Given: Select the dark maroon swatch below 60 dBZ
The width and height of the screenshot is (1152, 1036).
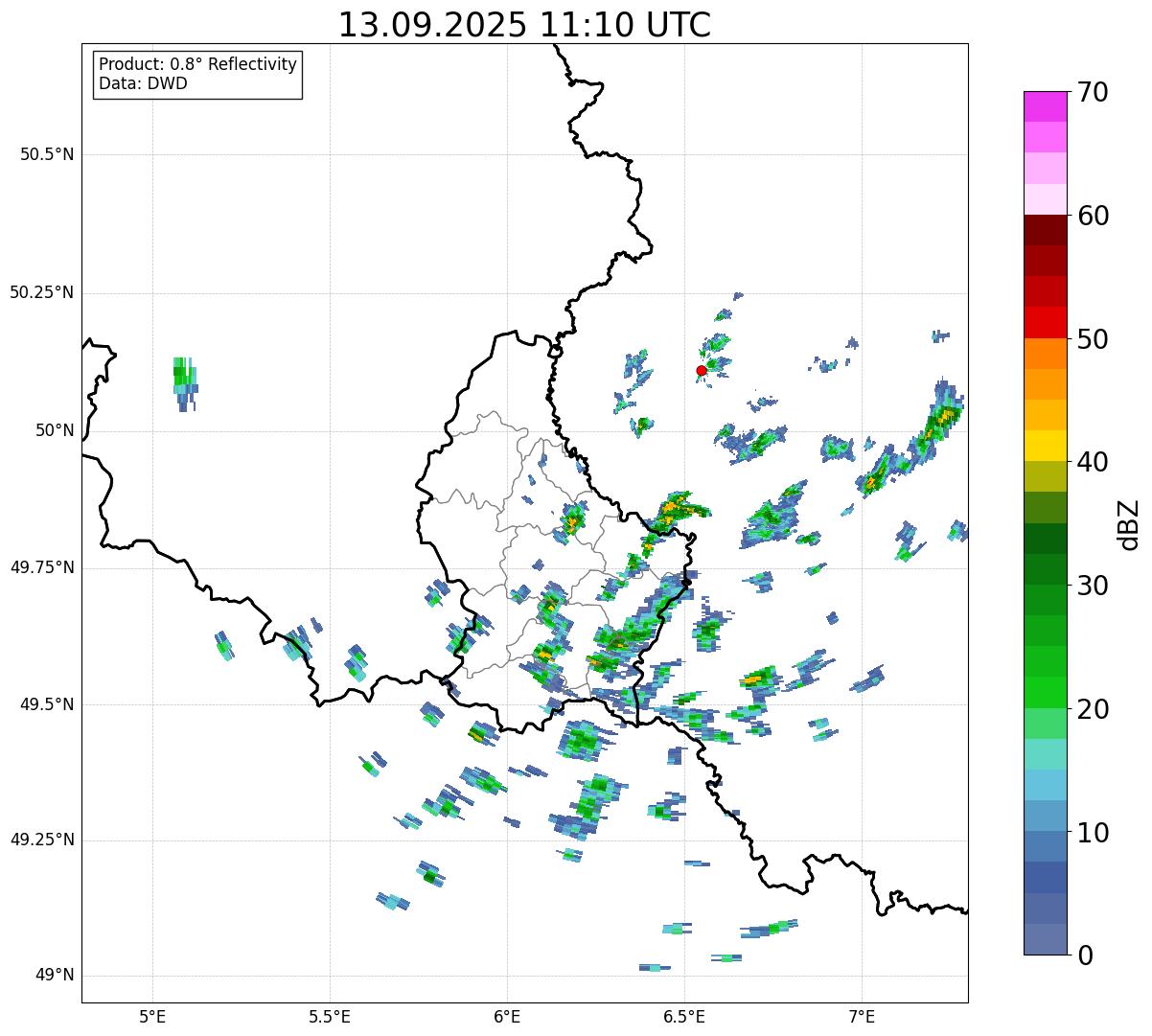Looking at the screenshot, I should (x=1045, y=230).
